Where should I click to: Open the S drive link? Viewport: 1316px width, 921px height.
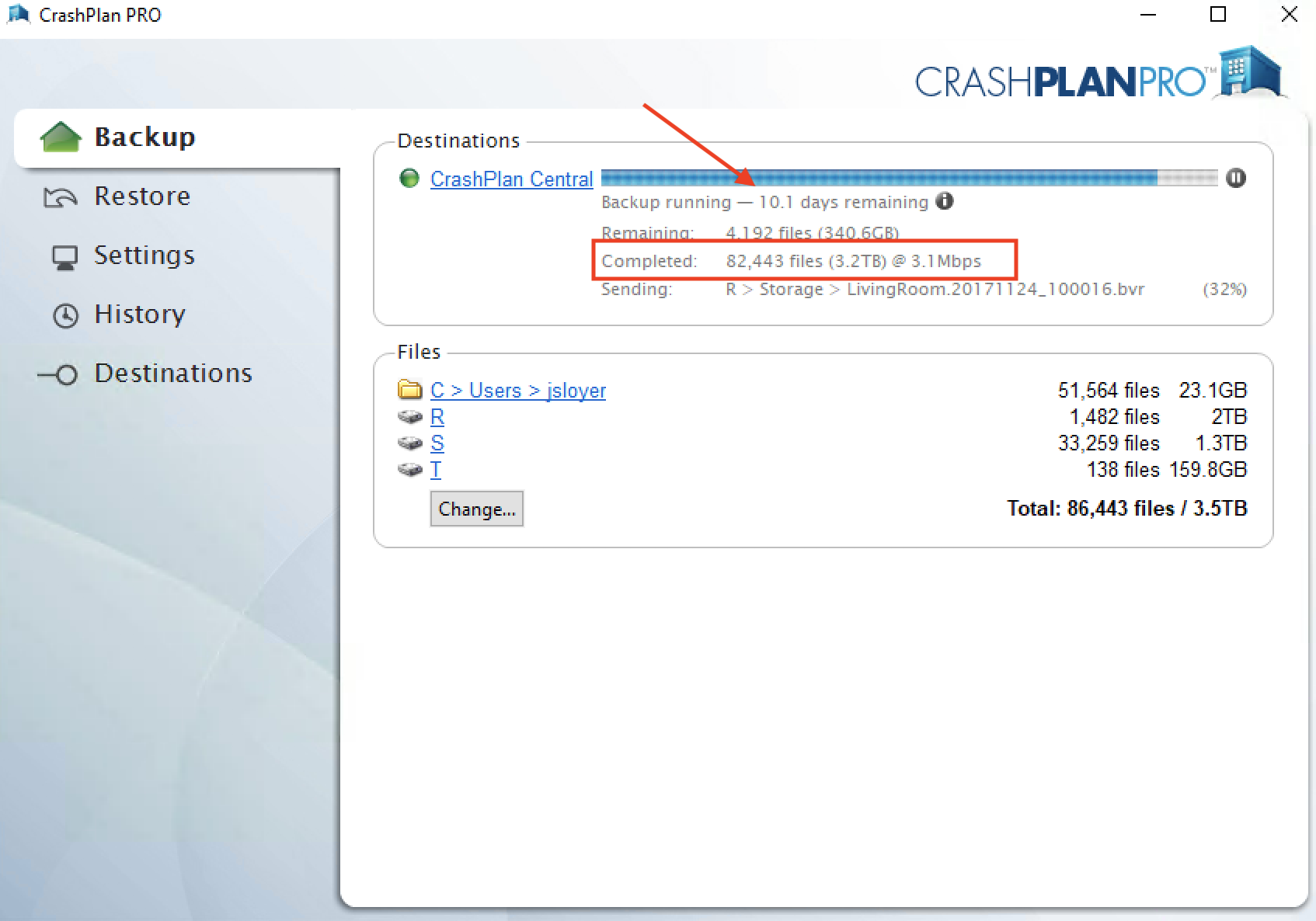(x=437, y=443)
